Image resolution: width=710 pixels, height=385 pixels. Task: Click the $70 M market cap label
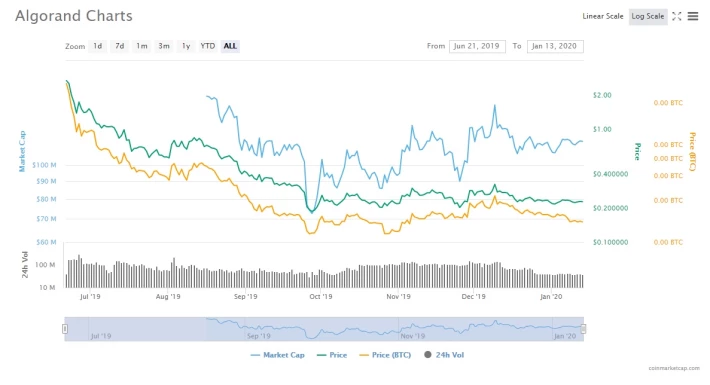tap(46, 219)
